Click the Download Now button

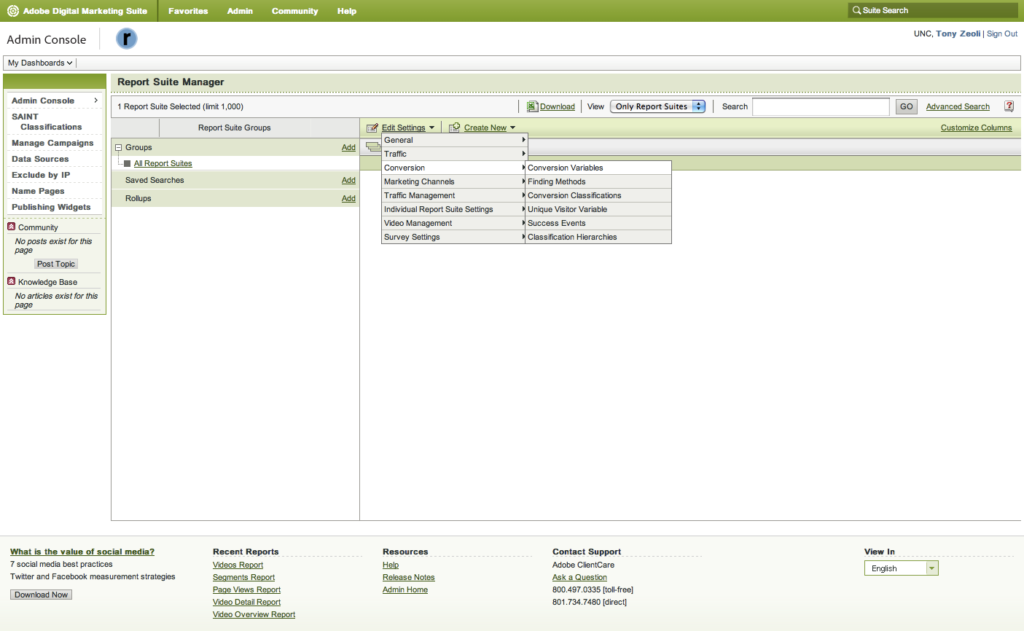41,594
